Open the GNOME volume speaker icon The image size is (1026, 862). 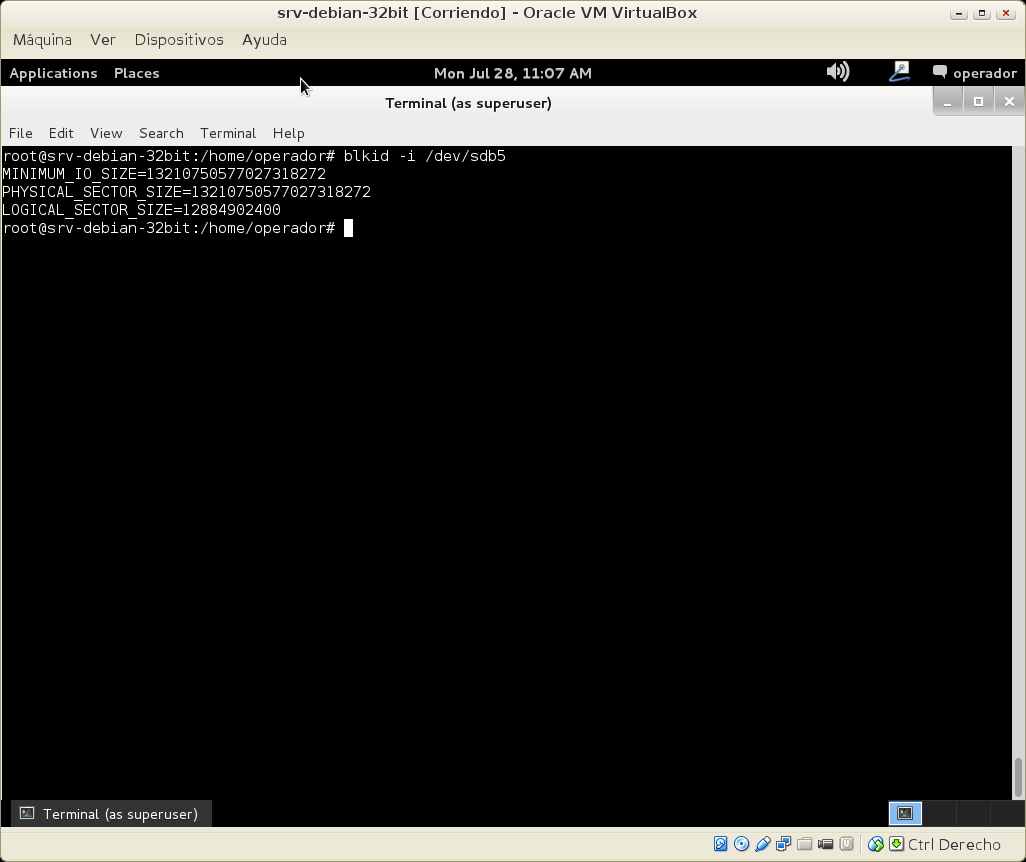(x=838, y=72)
